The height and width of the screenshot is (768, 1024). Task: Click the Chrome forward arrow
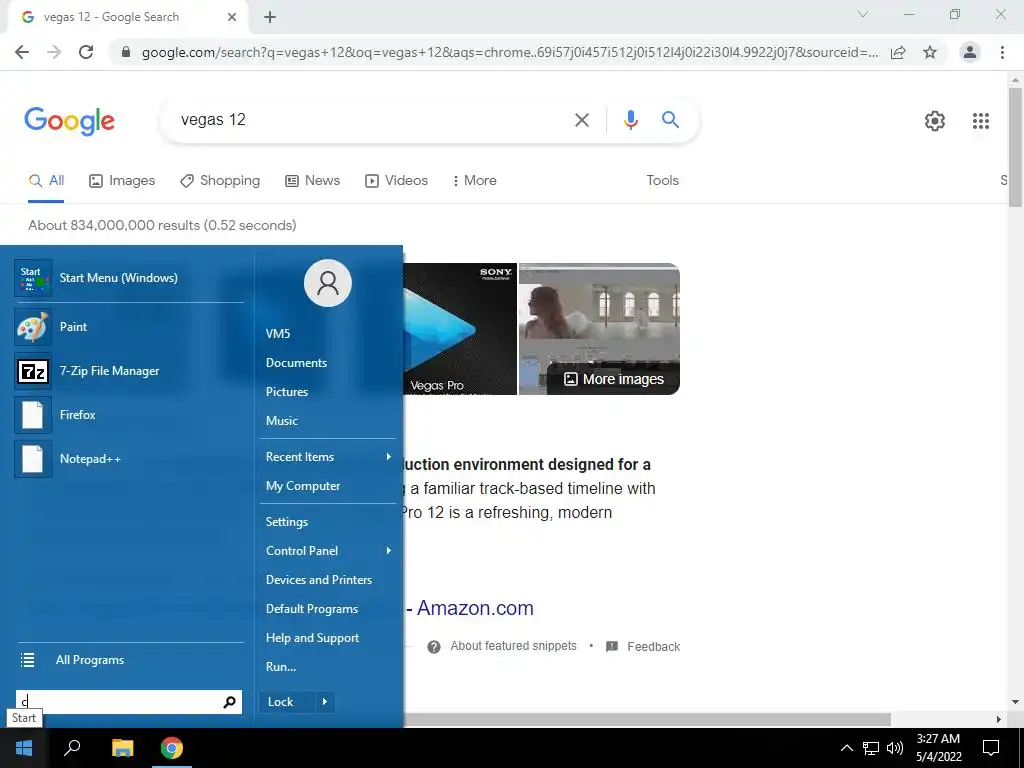(54, 52)
